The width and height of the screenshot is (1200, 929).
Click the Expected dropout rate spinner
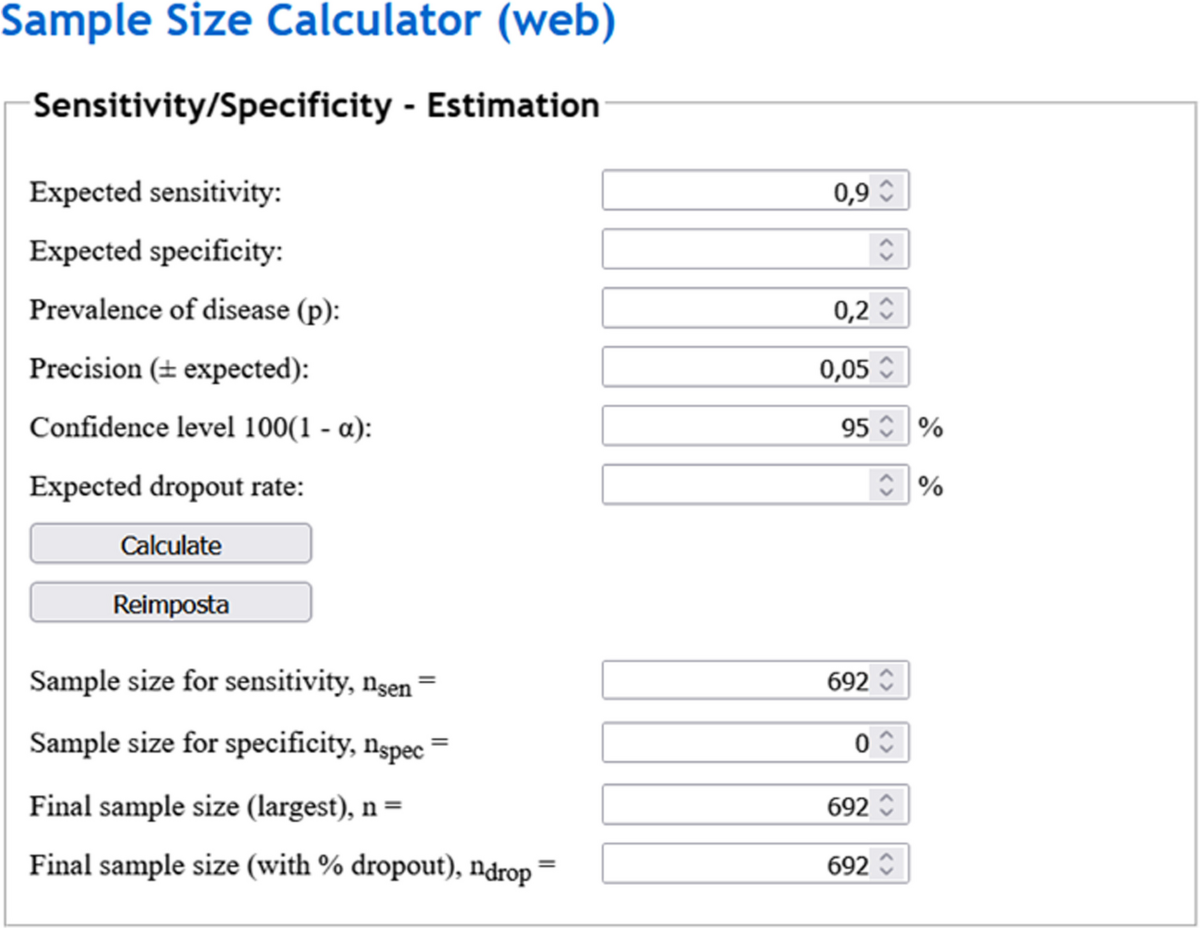point(885,486)
